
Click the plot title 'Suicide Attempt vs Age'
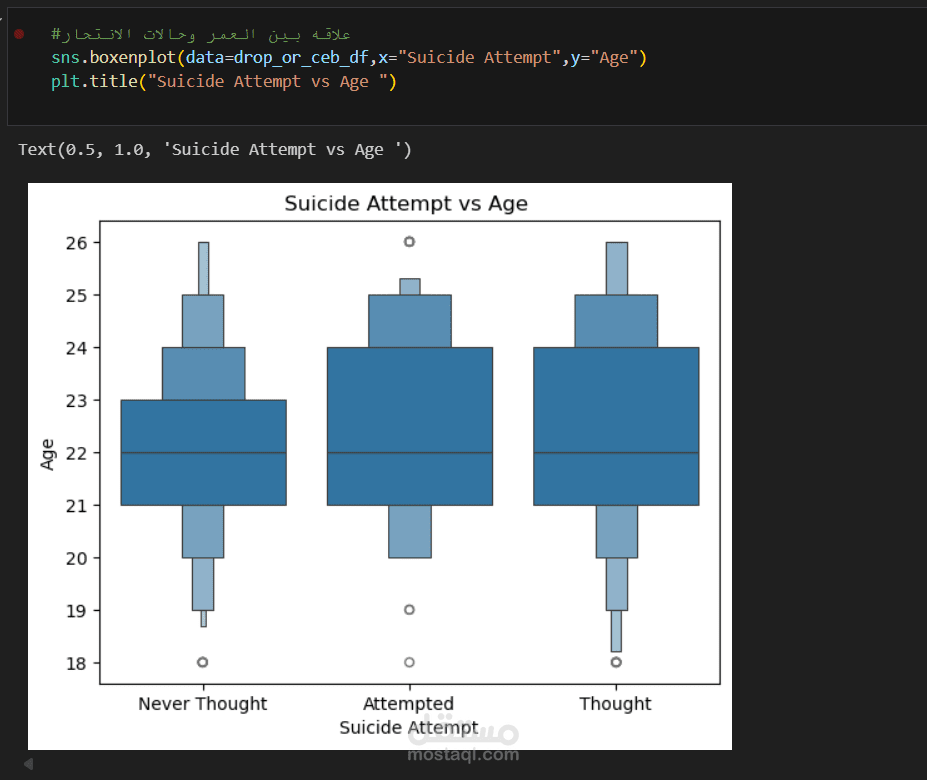pyautogui.click(x=406, y=204)
